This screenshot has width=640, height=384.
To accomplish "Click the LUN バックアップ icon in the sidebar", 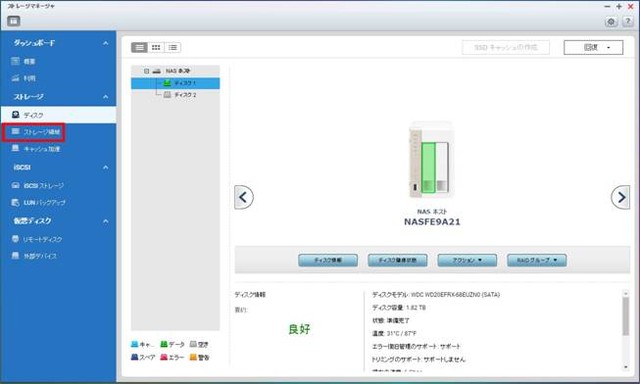I will tap(16, 202).
